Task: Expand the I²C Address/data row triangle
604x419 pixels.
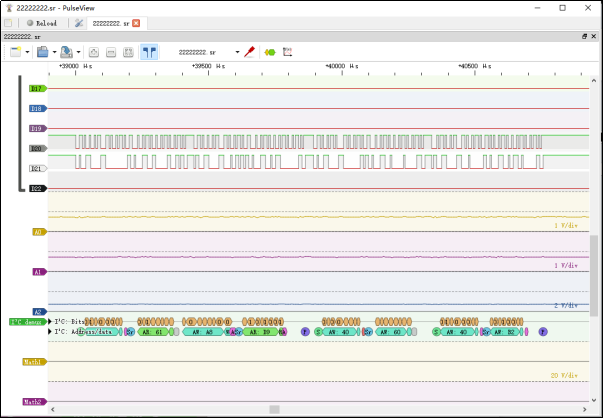Action: [x=50, y=330]
